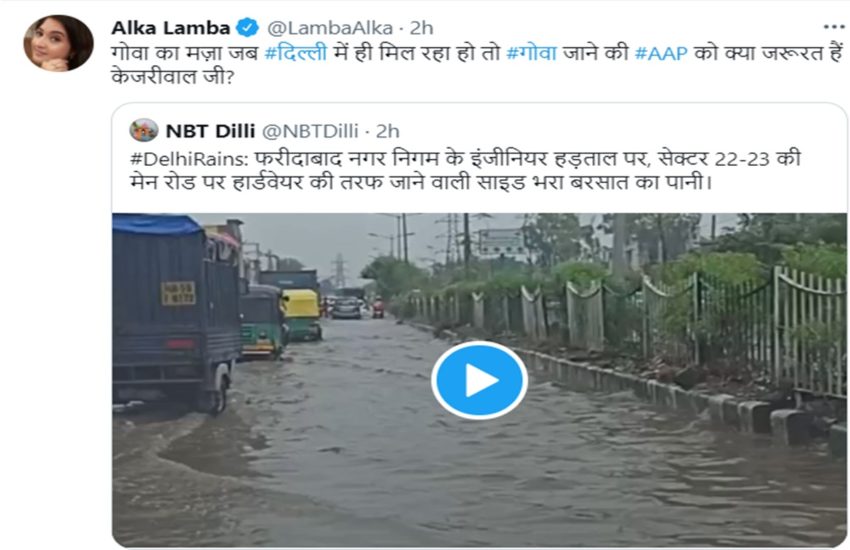Image resolution: width=850 pixels, height=550 pixels.
Task: Open the quoted tweet's 2h timestamp
Action: pos(388,130)
